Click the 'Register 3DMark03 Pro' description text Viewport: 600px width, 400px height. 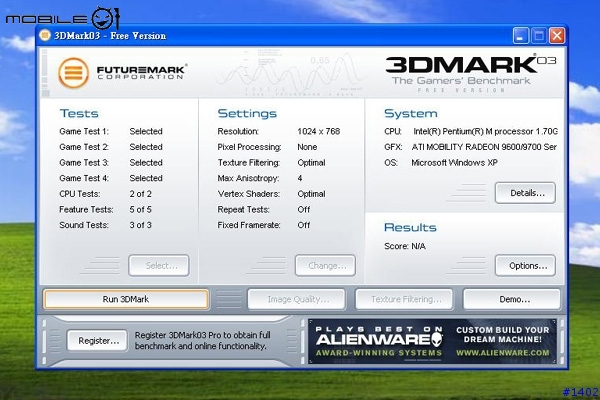pos(202,340)
